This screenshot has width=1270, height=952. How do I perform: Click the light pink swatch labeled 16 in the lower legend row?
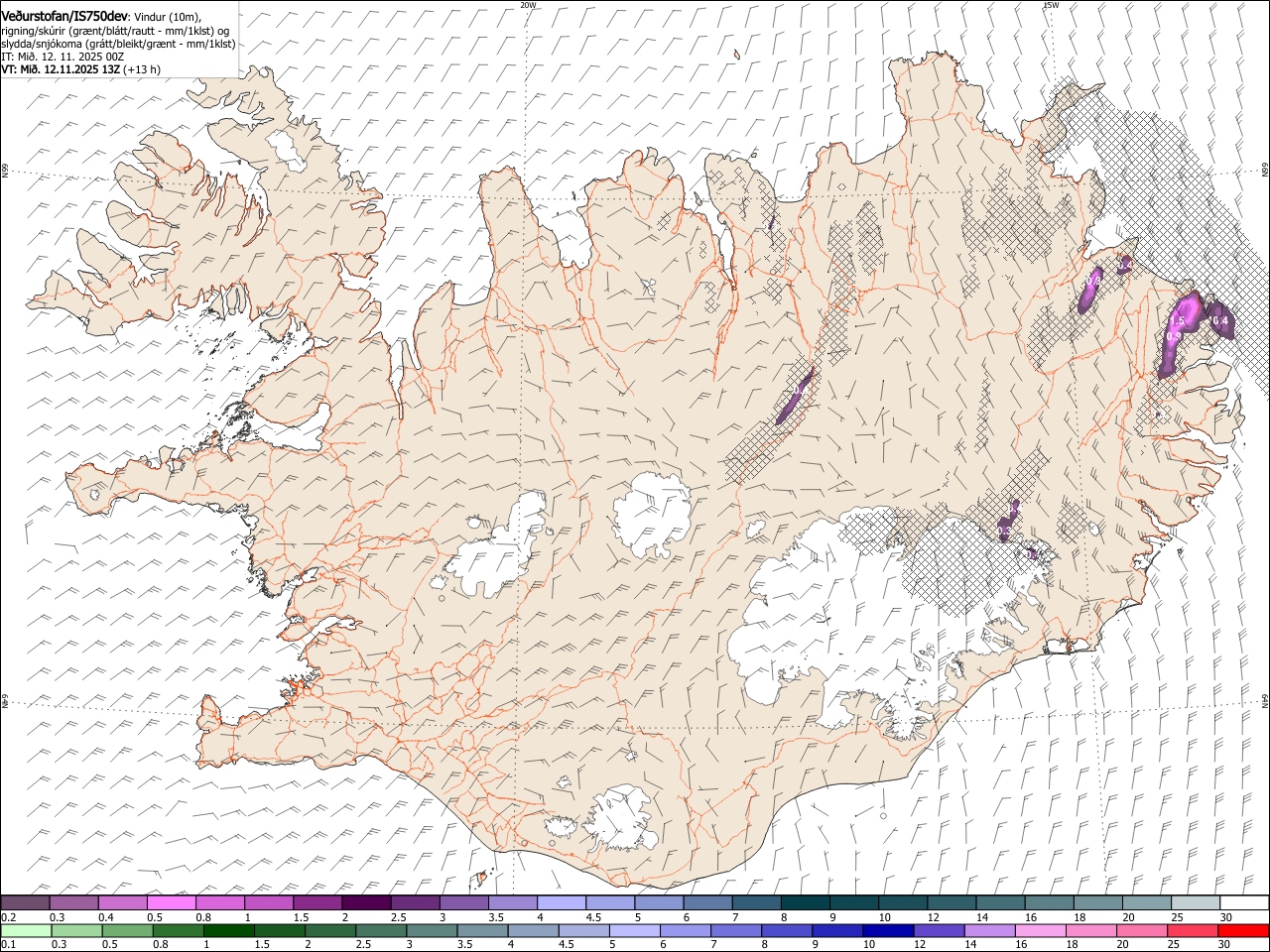tap(1040, 930)
